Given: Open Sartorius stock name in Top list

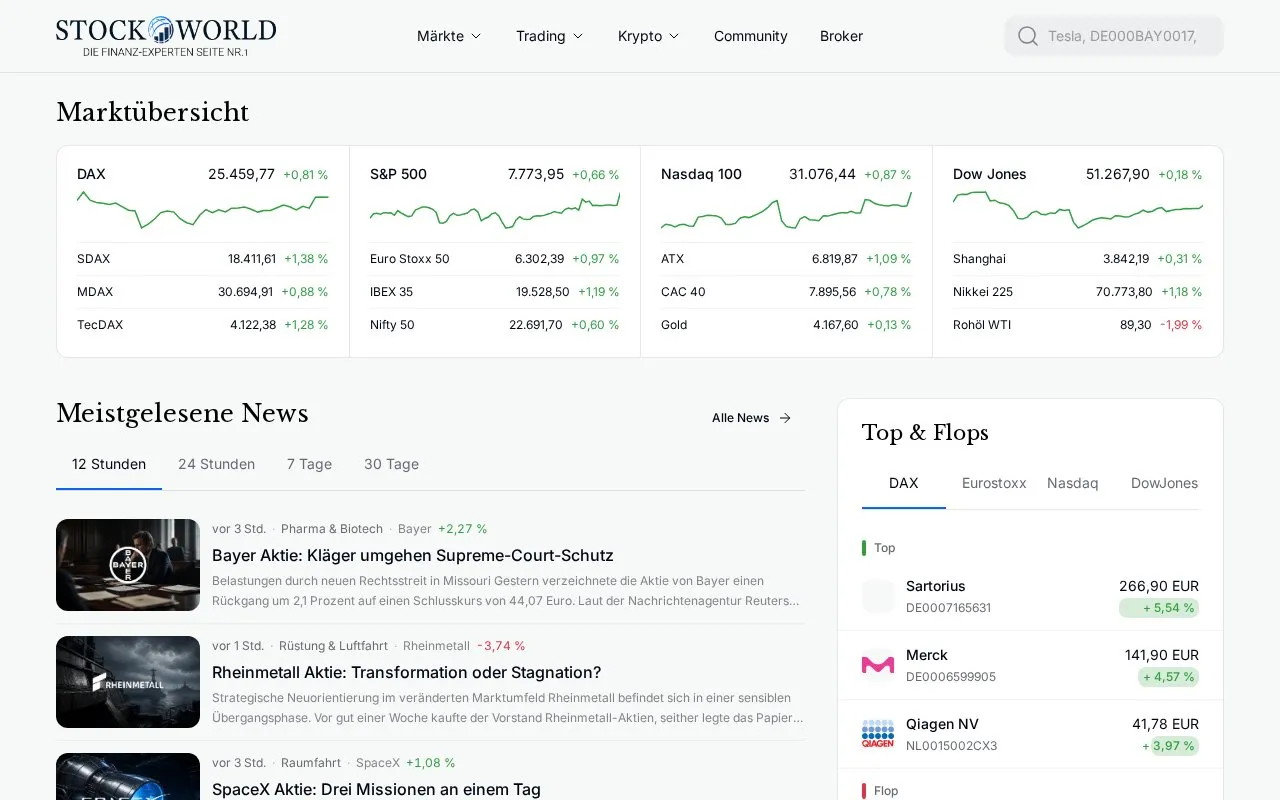Looking at the screenshot, I should click(x=936, y=586).
